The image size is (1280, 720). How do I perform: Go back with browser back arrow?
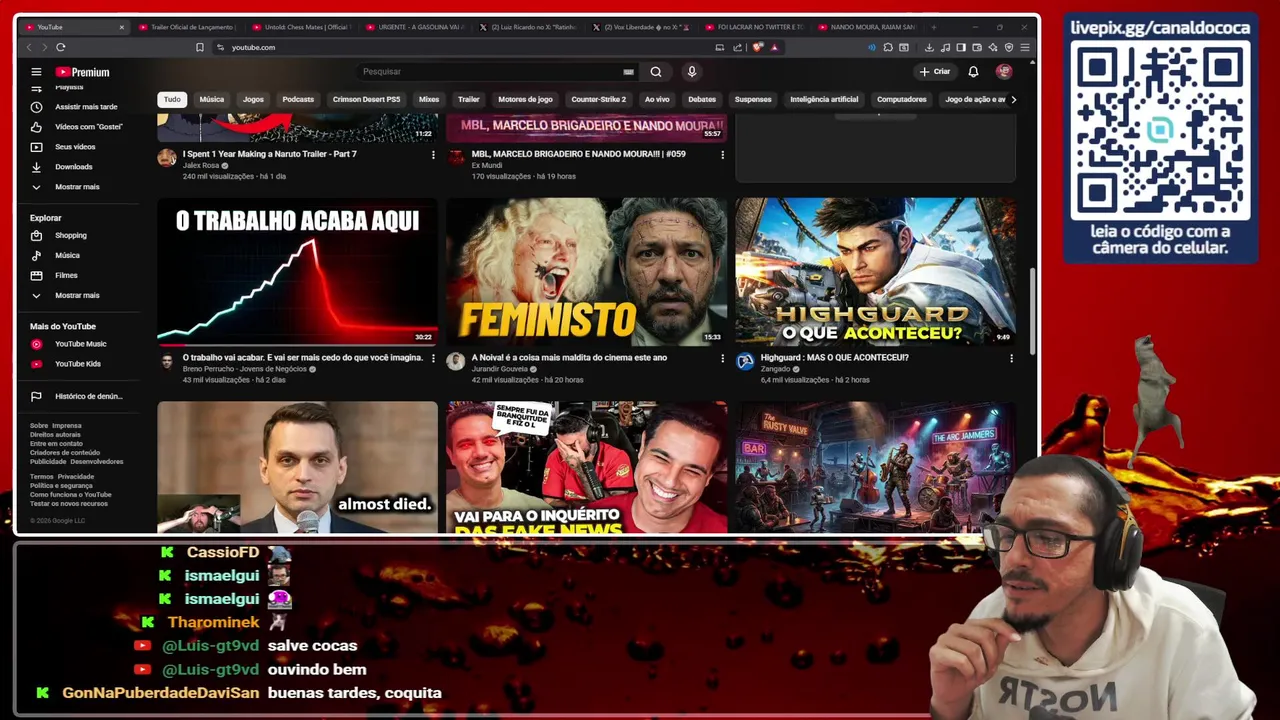click(x=28, y=47)
